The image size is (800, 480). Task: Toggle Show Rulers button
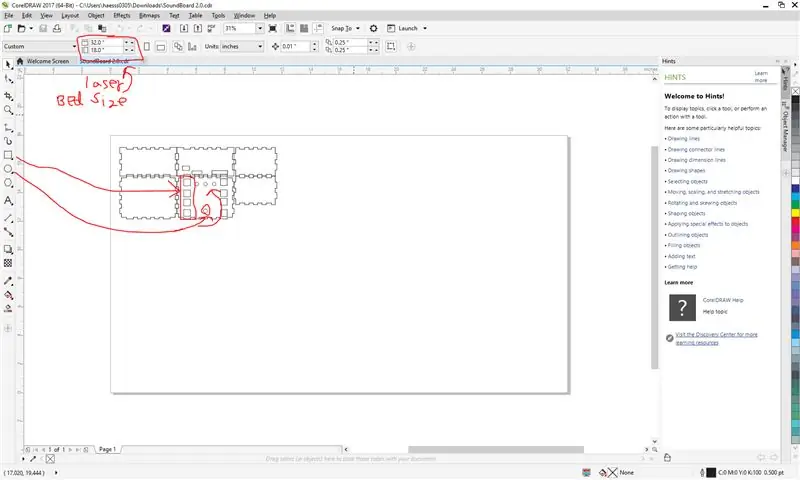290,29
